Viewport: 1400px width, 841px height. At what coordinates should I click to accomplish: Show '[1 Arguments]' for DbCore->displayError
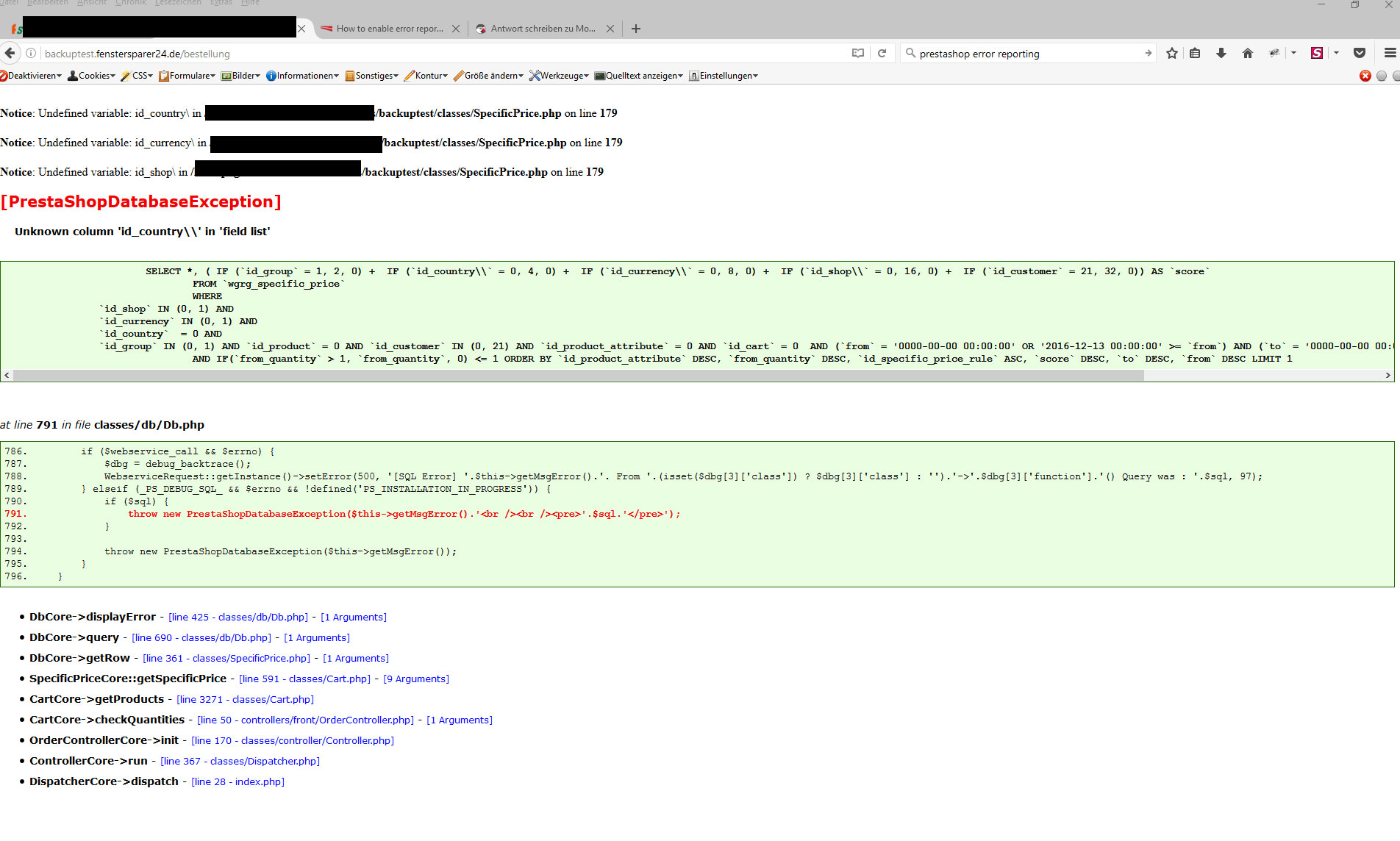tap(354, 617)
